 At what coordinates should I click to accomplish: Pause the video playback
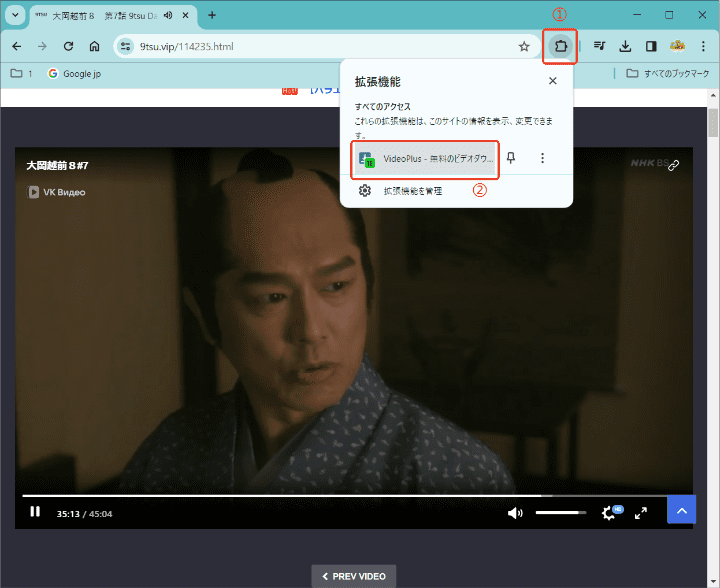tap(35, 512)
